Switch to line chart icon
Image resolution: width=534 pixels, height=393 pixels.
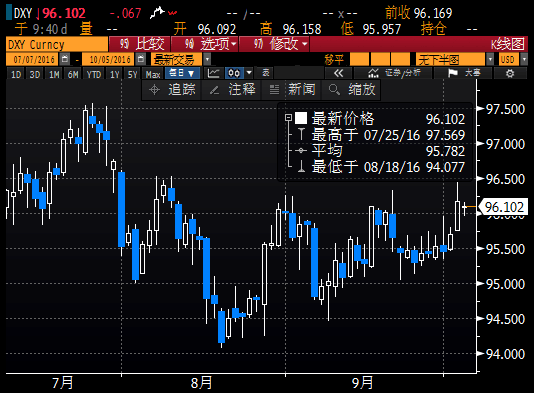click(214, 73)
